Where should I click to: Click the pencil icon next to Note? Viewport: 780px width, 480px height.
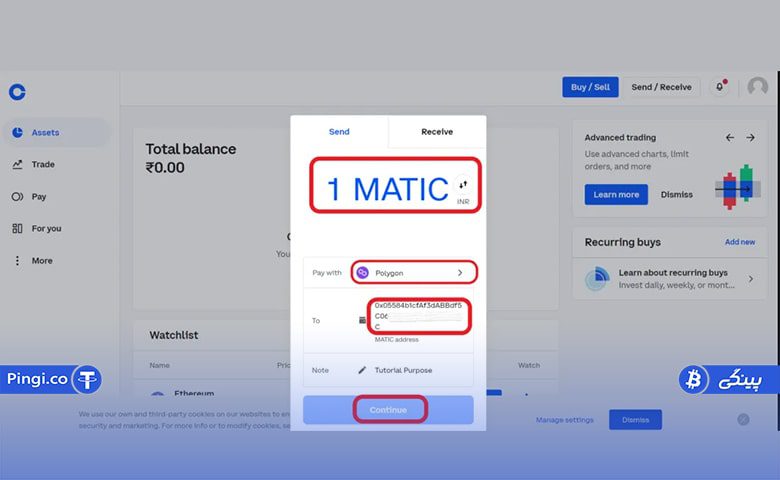click(362, 370)
